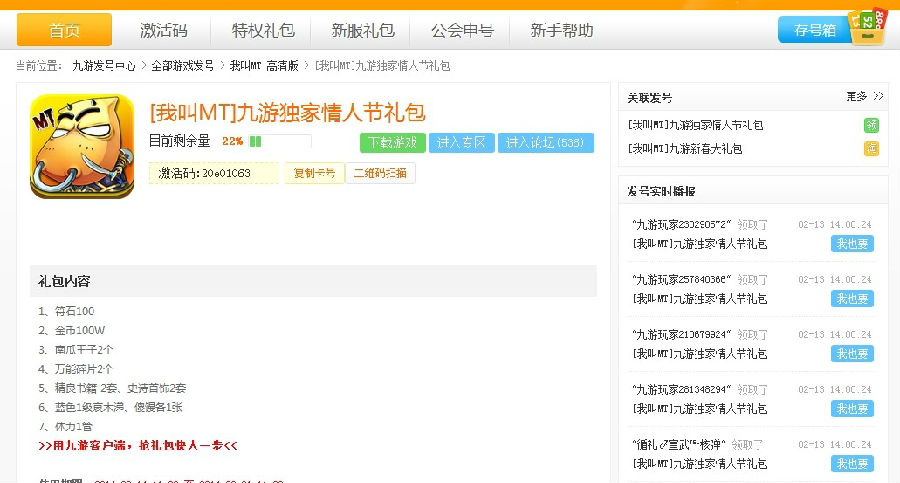
Task: Open 新手帮助 help tab
Action: 562,30
